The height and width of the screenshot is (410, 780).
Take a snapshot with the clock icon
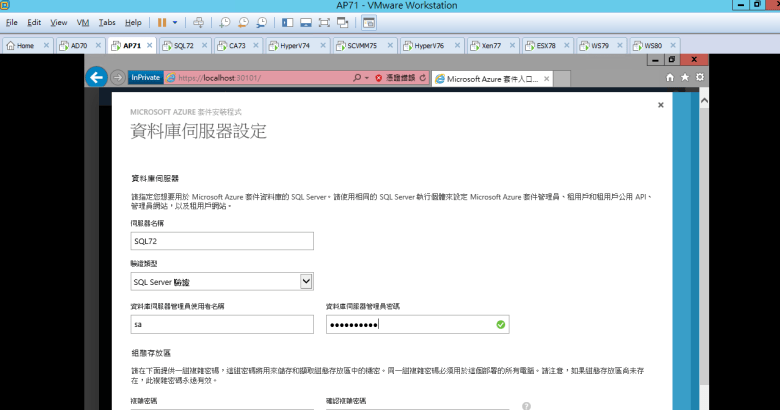(225, 21)
